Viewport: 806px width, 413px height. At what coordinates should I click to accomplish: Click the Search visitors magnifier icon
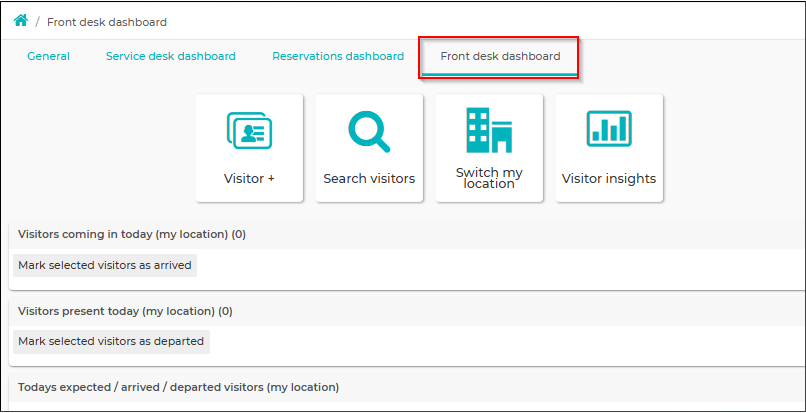369,132
